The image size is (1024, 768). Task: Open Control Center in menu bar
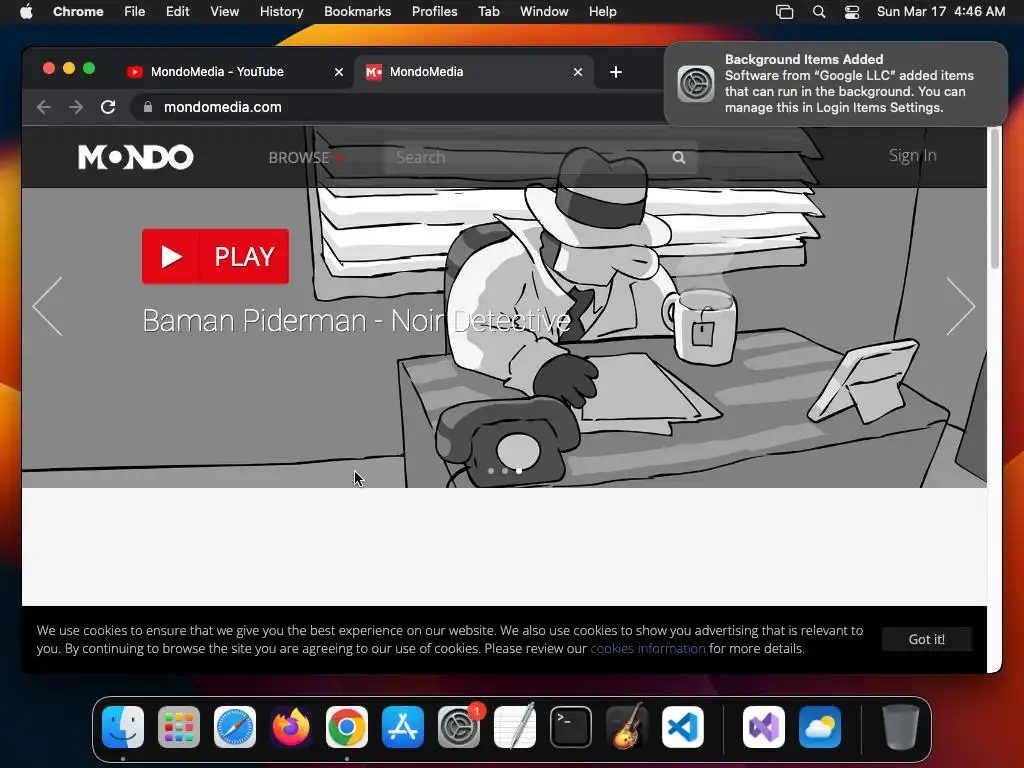(x=852, y=12)
